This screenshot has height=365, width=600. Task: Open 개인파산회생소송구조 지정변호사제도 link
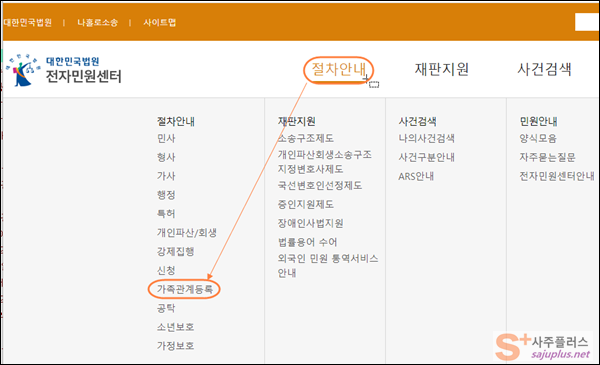tap(324, 162)
